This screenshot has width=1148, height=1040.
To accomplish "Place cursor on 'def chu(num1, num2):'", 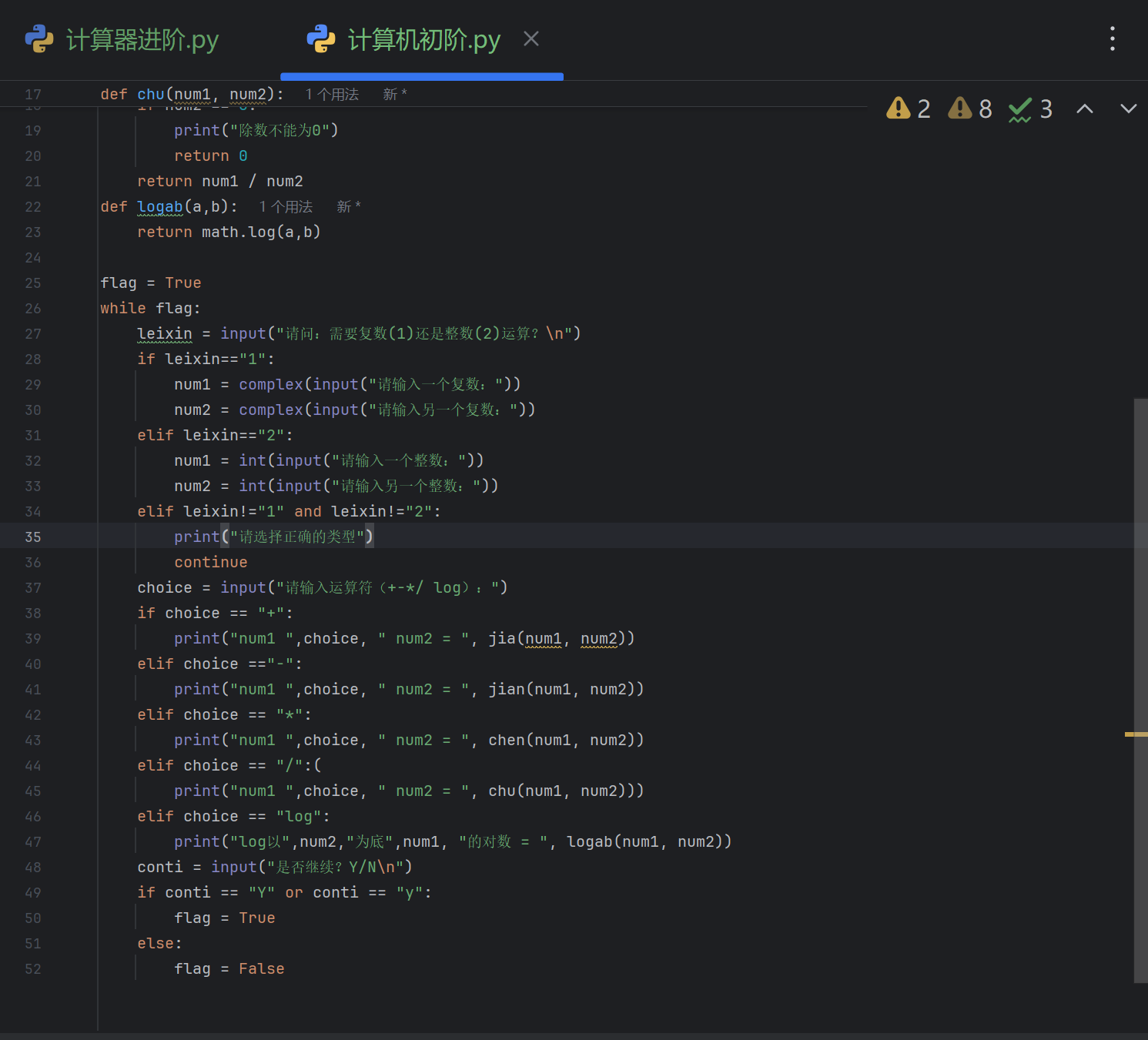I will (192, 94).
